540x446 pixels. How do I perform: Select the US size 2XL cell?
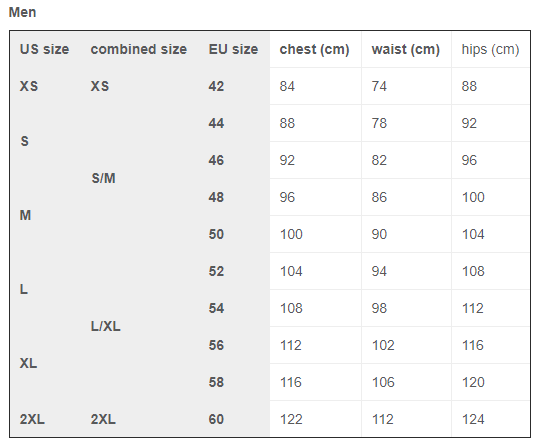pos(32,419)
